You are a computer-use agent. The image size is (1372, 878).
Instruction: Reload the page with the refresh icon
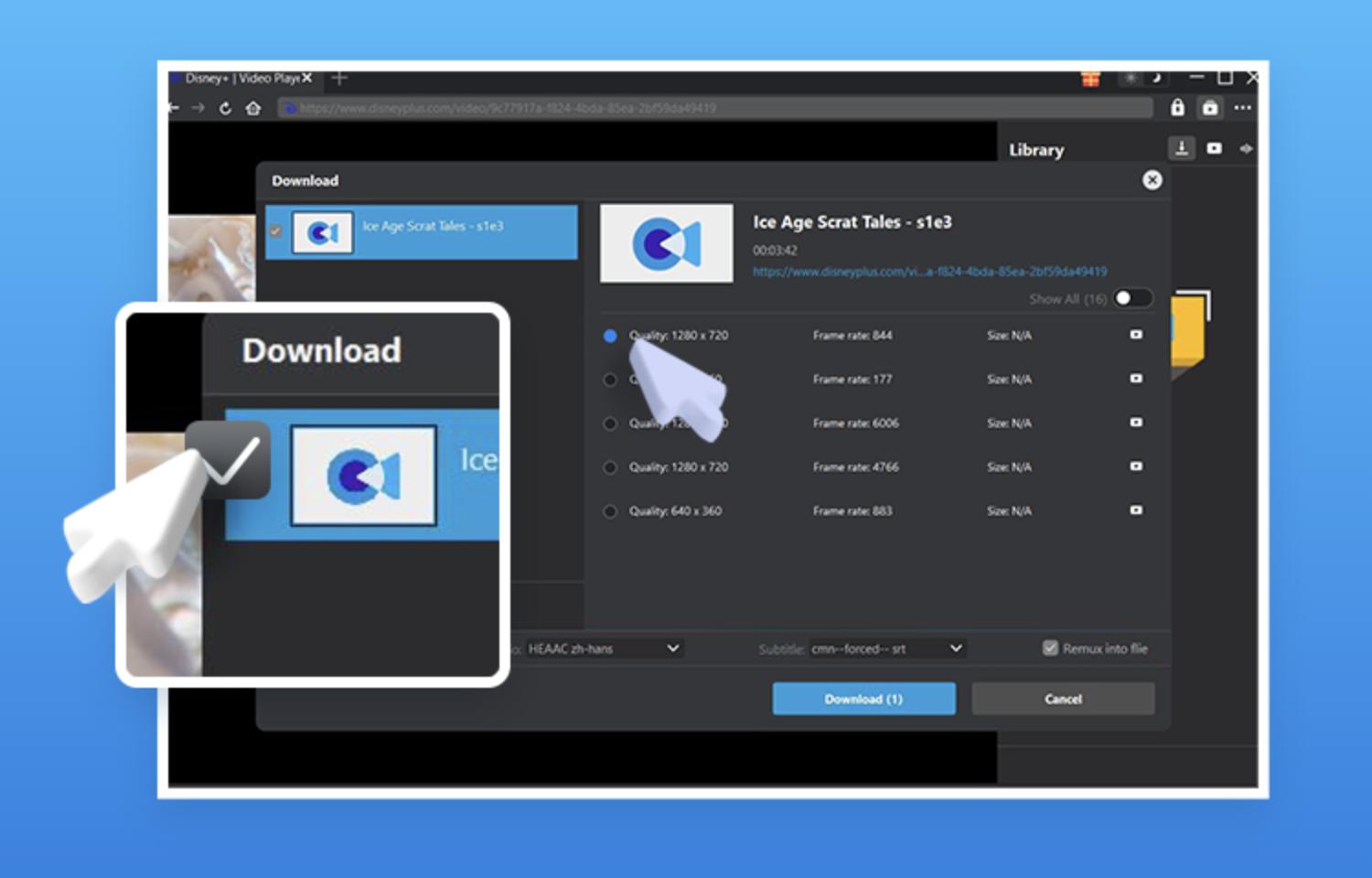tap(225, 108)
